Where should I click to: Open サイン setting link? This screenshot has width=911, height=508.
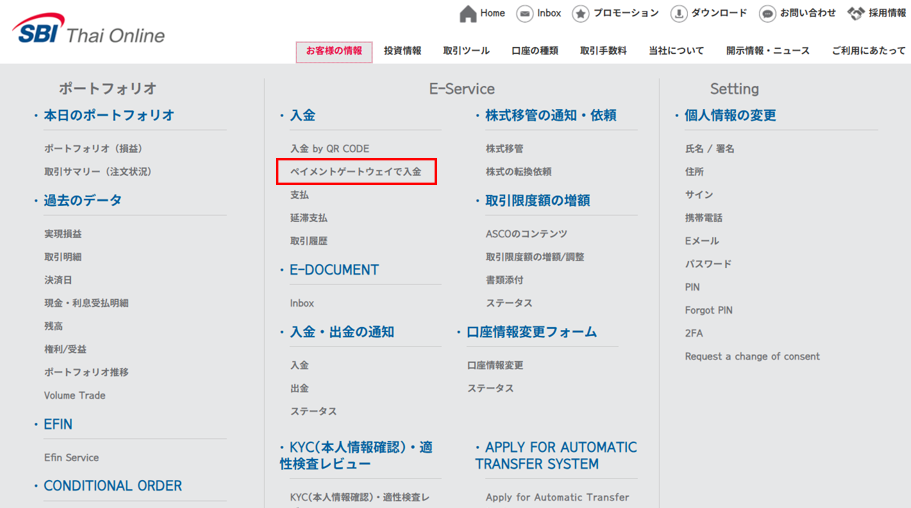pos(699,195)
